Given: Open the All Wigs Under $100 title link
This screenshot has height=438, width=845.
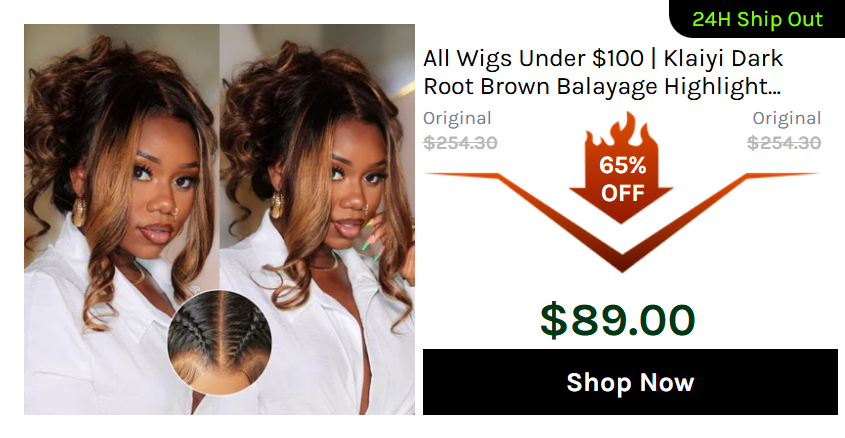Looking at the screenshot, I should coord(603,72).
